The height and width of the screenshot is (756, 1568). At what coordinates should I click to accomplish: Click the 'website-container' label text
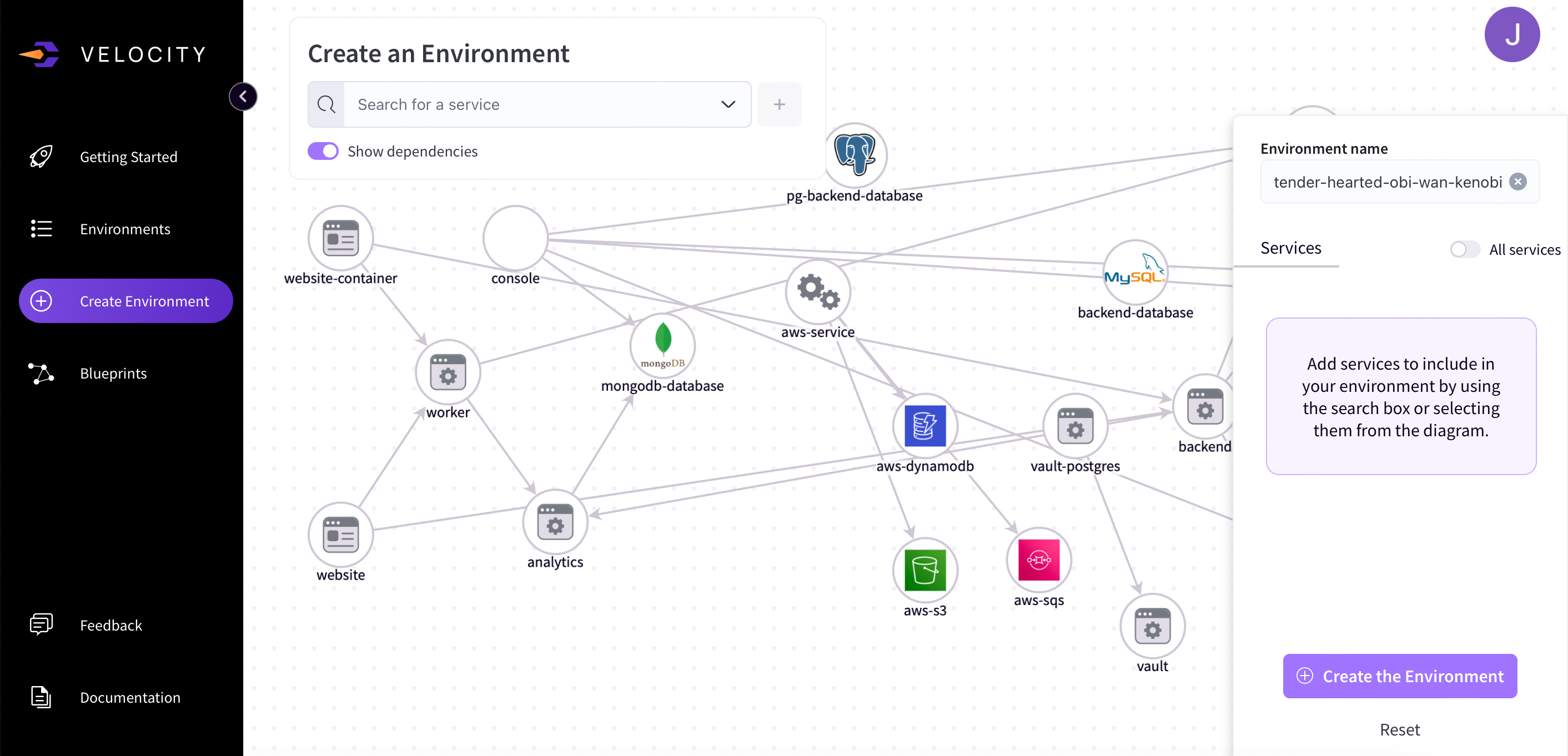pyautogui.click(x=340, y=278)
